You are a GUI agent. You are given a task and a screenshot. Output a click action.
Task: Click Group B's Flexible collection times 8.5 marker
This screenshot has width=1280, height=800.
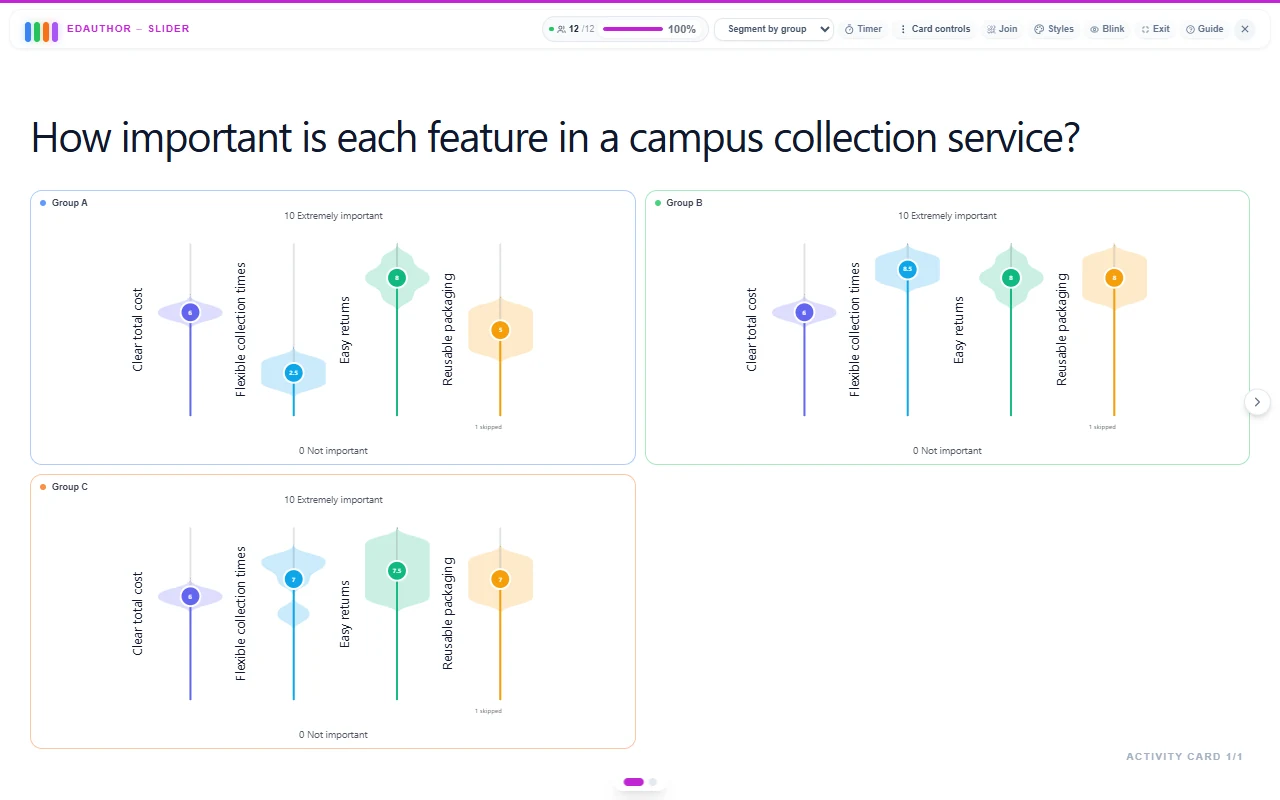(x=908, y=269)
